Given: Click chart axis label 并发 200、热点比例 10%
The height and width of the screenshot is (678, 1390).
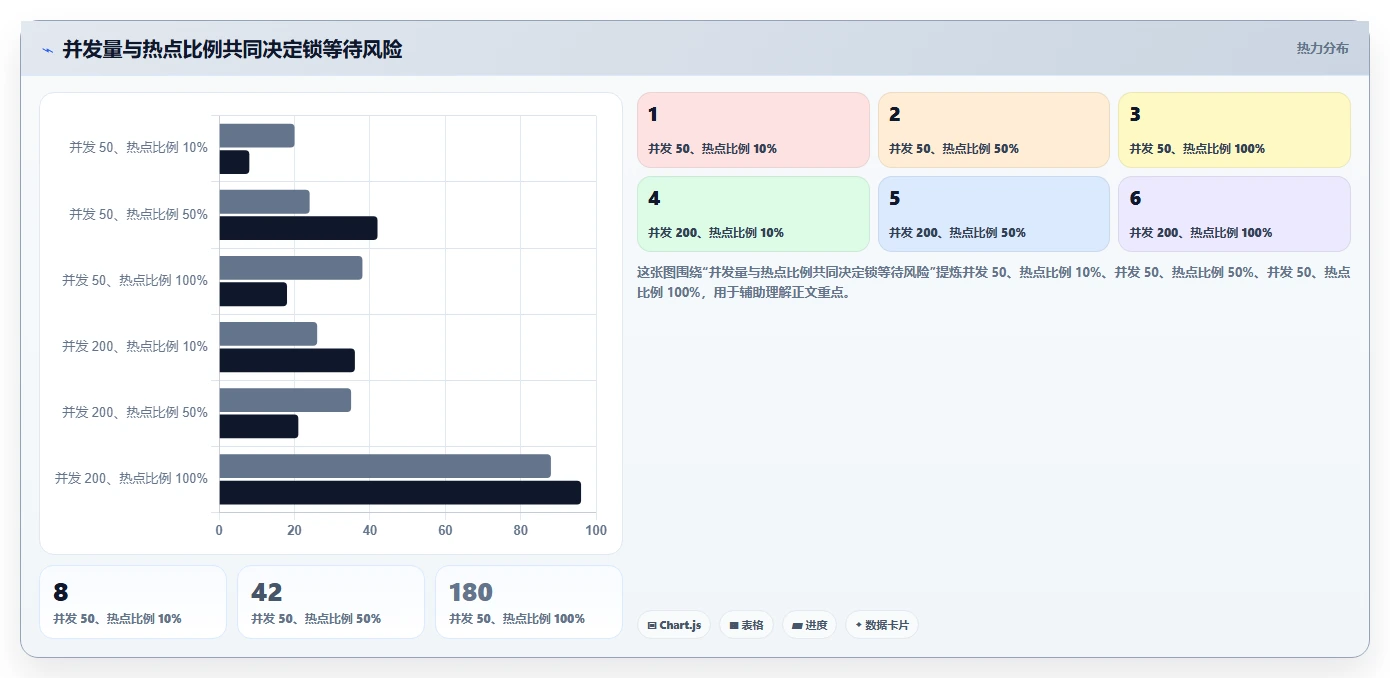Looking at the screenshot, I should coord(135,346).
